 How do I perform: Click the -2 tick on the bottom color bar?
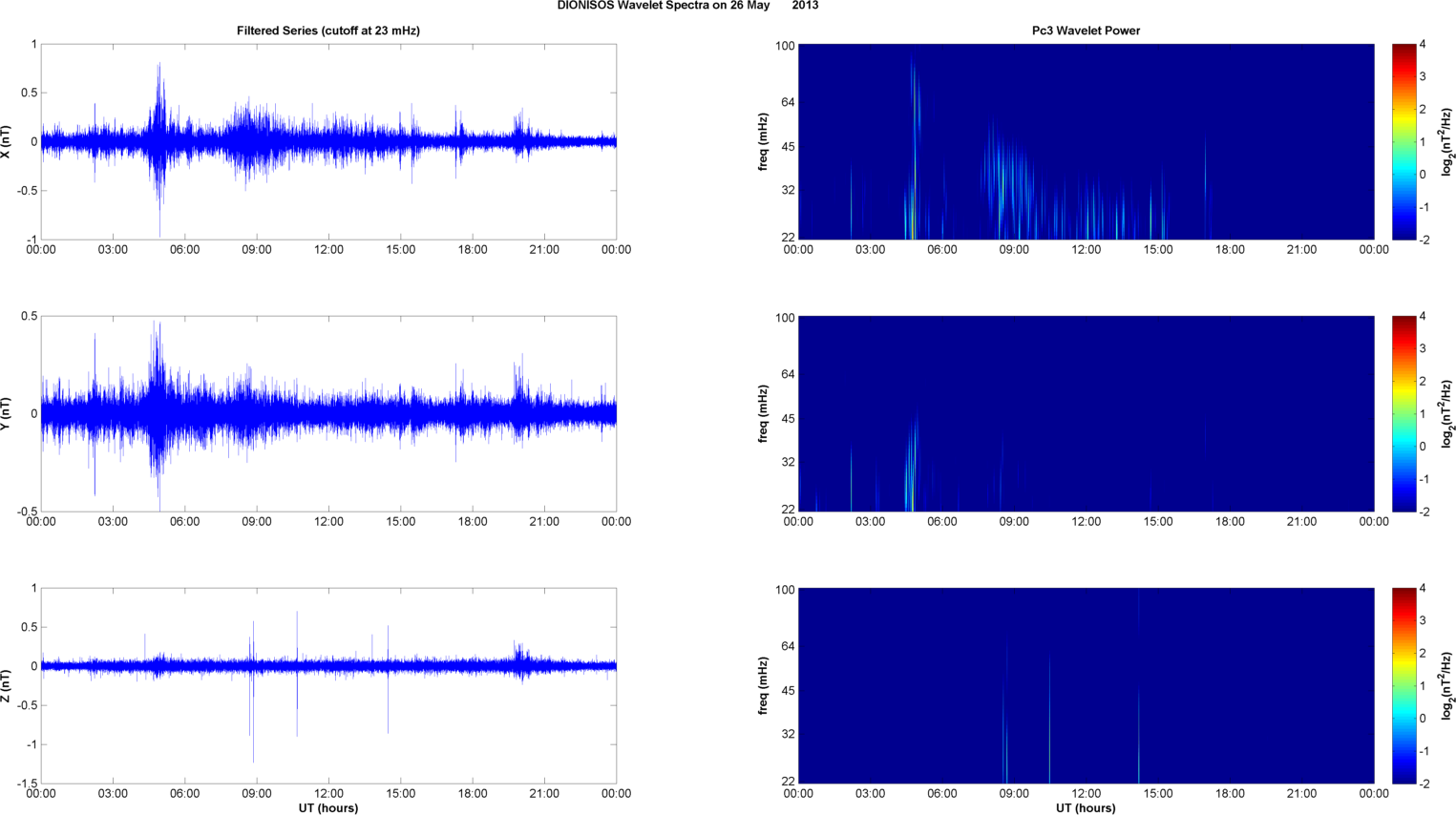(x=1424, y=784)
